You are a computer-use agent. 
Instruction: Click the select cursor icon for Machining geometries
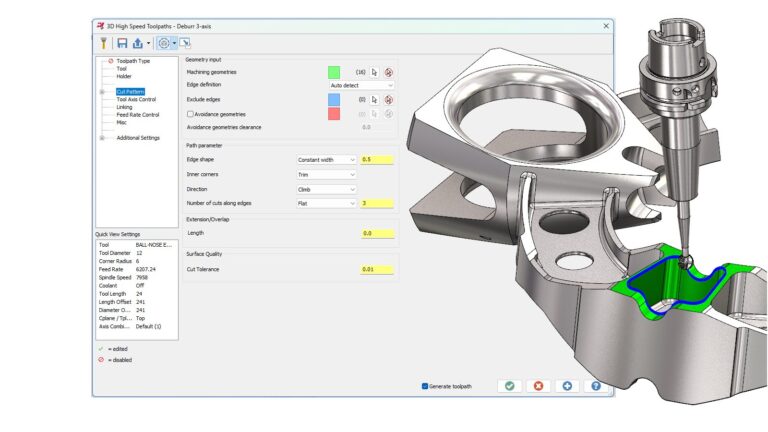(x=374, y=72)
